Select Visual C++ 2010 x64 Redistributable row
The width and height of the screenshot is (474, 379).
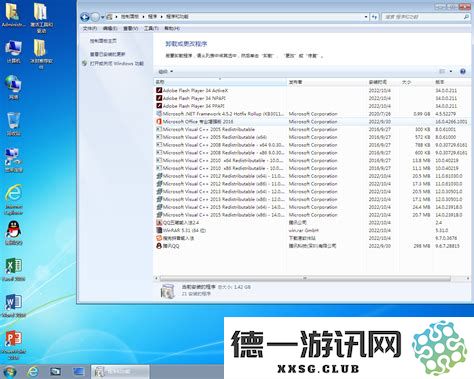312,161
